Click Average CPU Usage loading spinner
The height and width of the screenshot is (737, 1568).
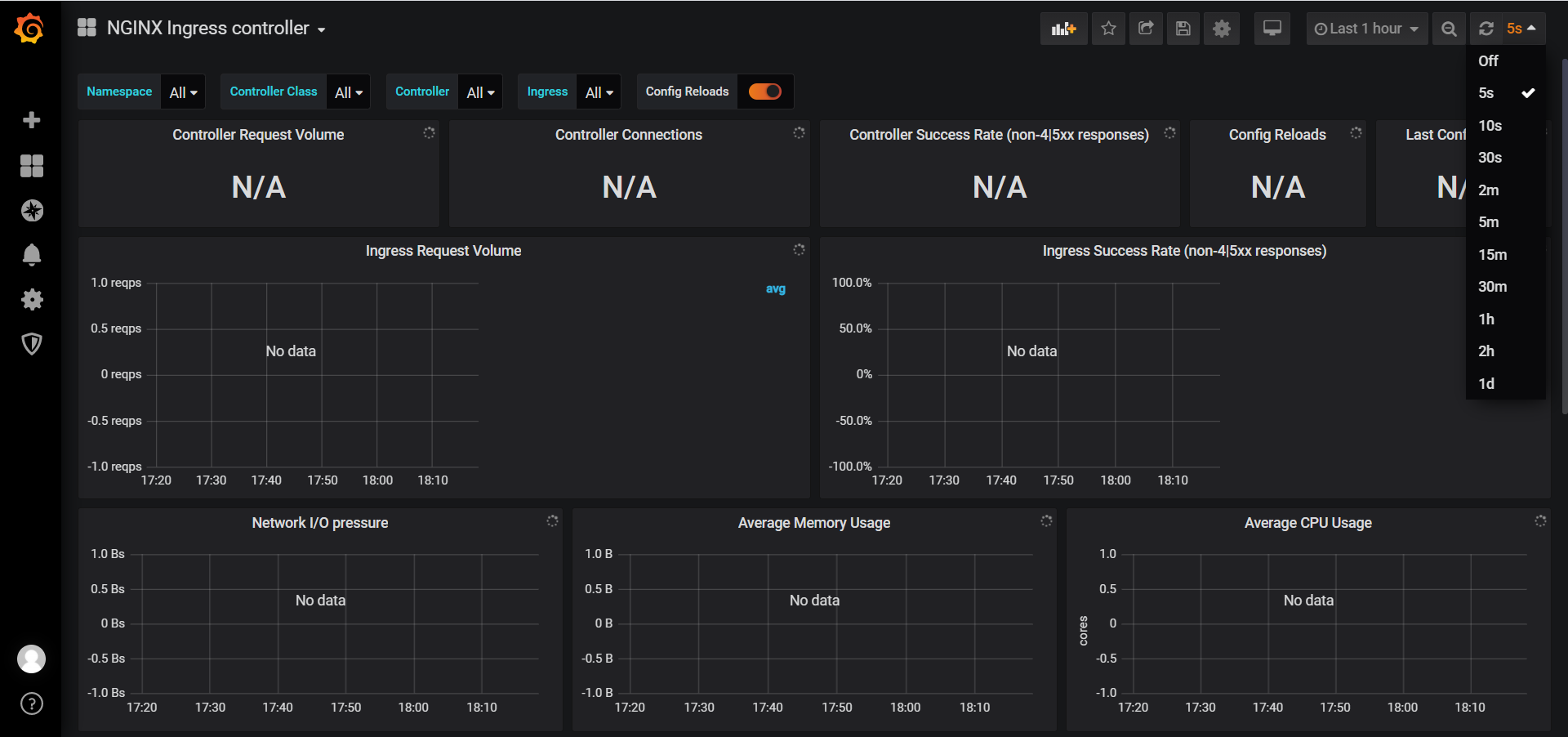click(x=1540, y=520)
